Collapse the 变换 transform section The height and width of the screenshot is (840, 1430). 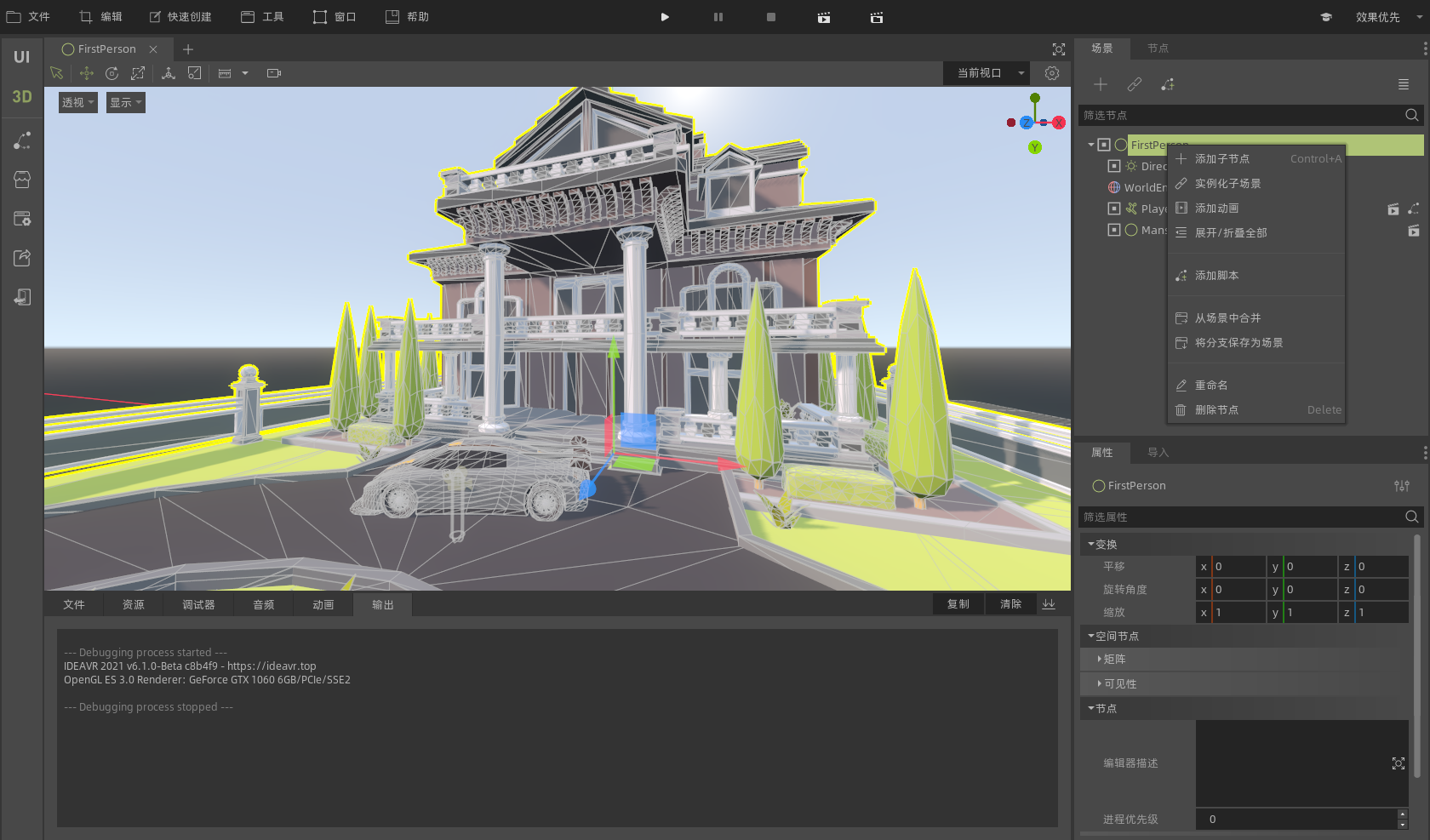click(x=1091, y=544)
